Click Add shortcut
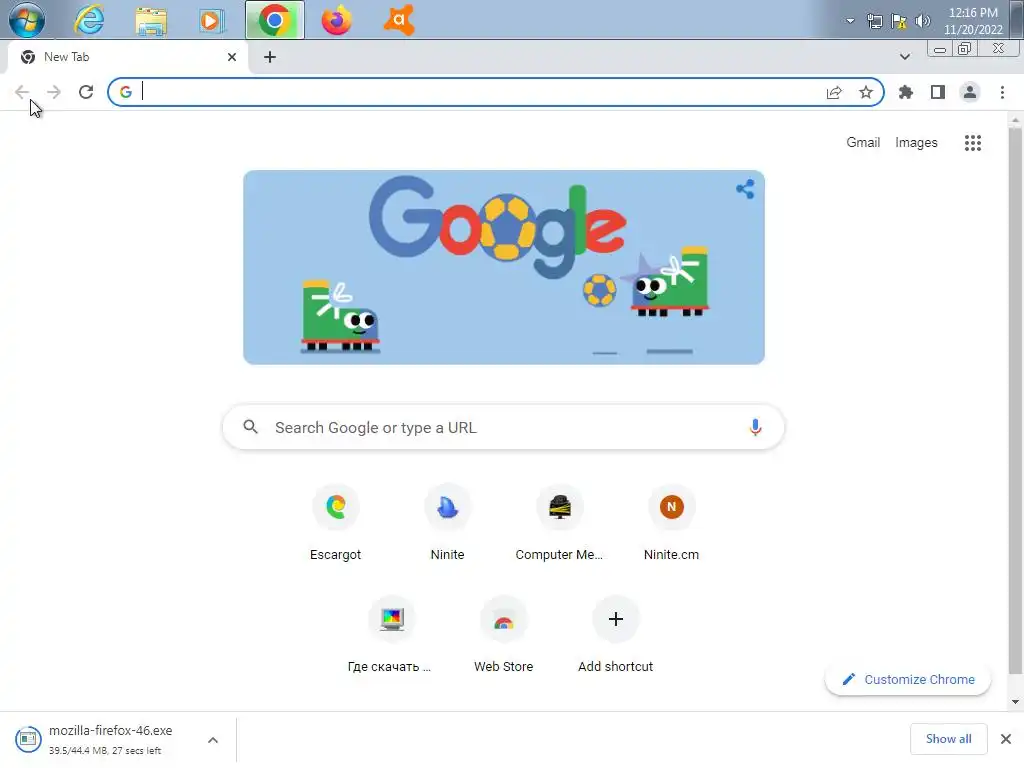Image resolution: width=1024 pixels, height=768 pixels. pos(615,634)
